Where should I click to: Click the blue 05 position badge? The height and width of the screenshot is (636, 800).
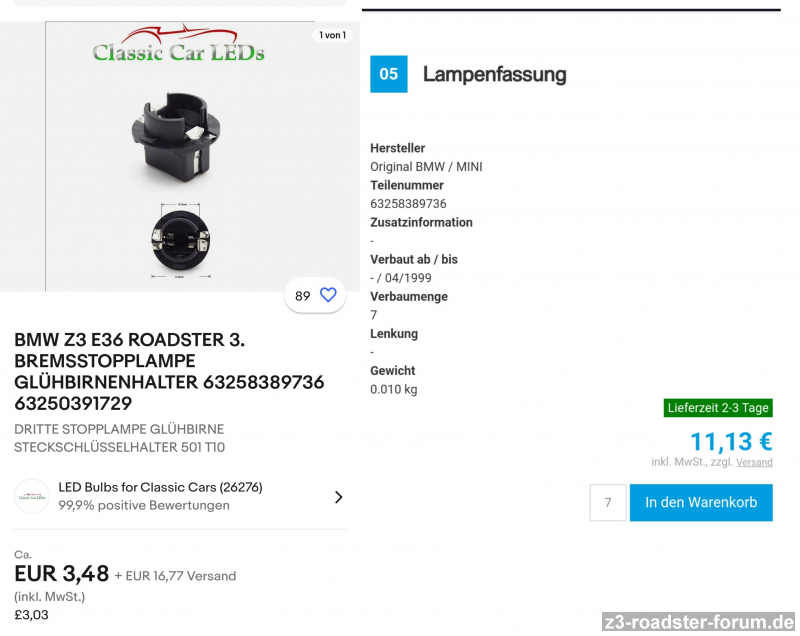pos(389,74)
